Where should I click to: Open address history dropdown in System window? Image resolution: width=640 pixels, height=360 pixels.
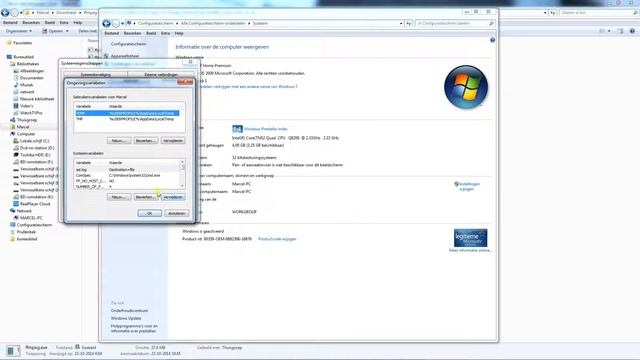401,23
